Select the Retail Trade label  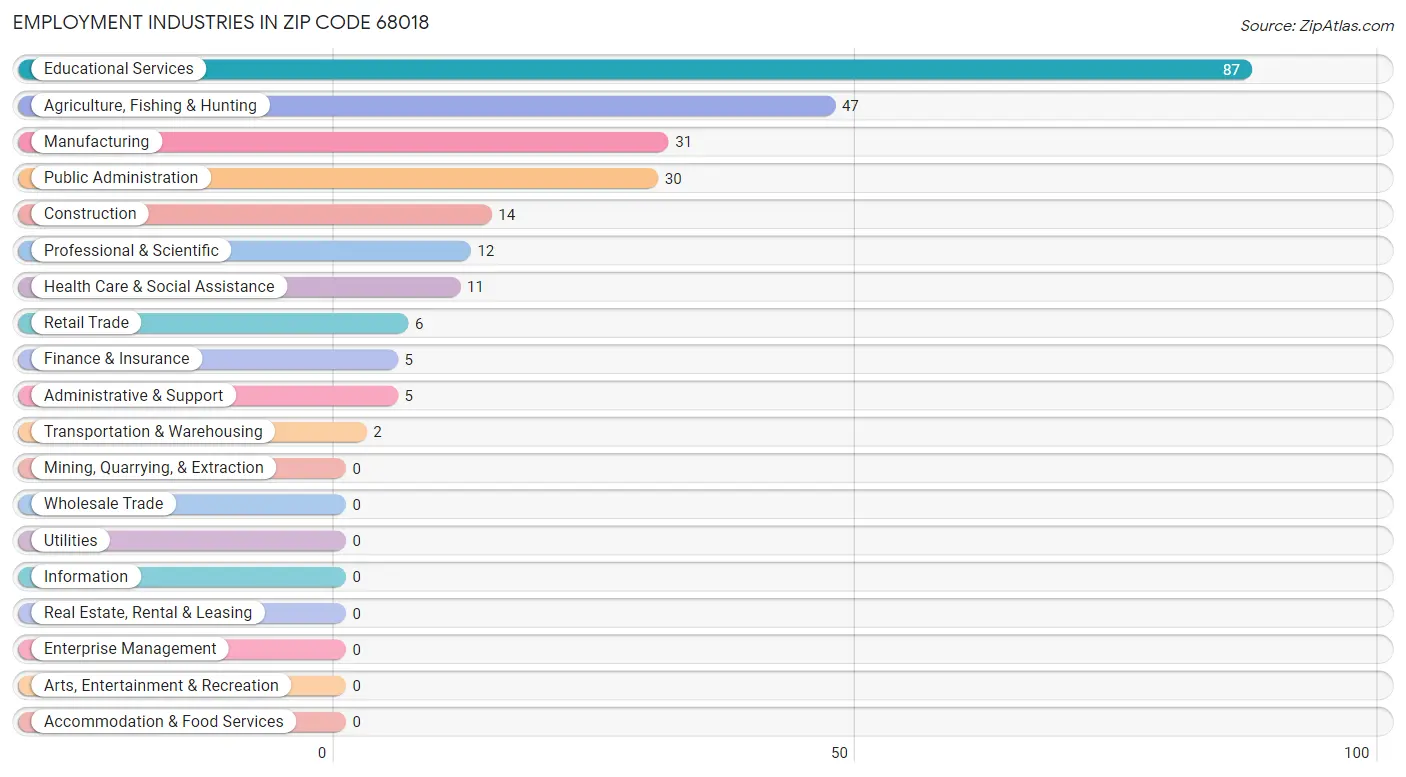(x=86, y=323)
